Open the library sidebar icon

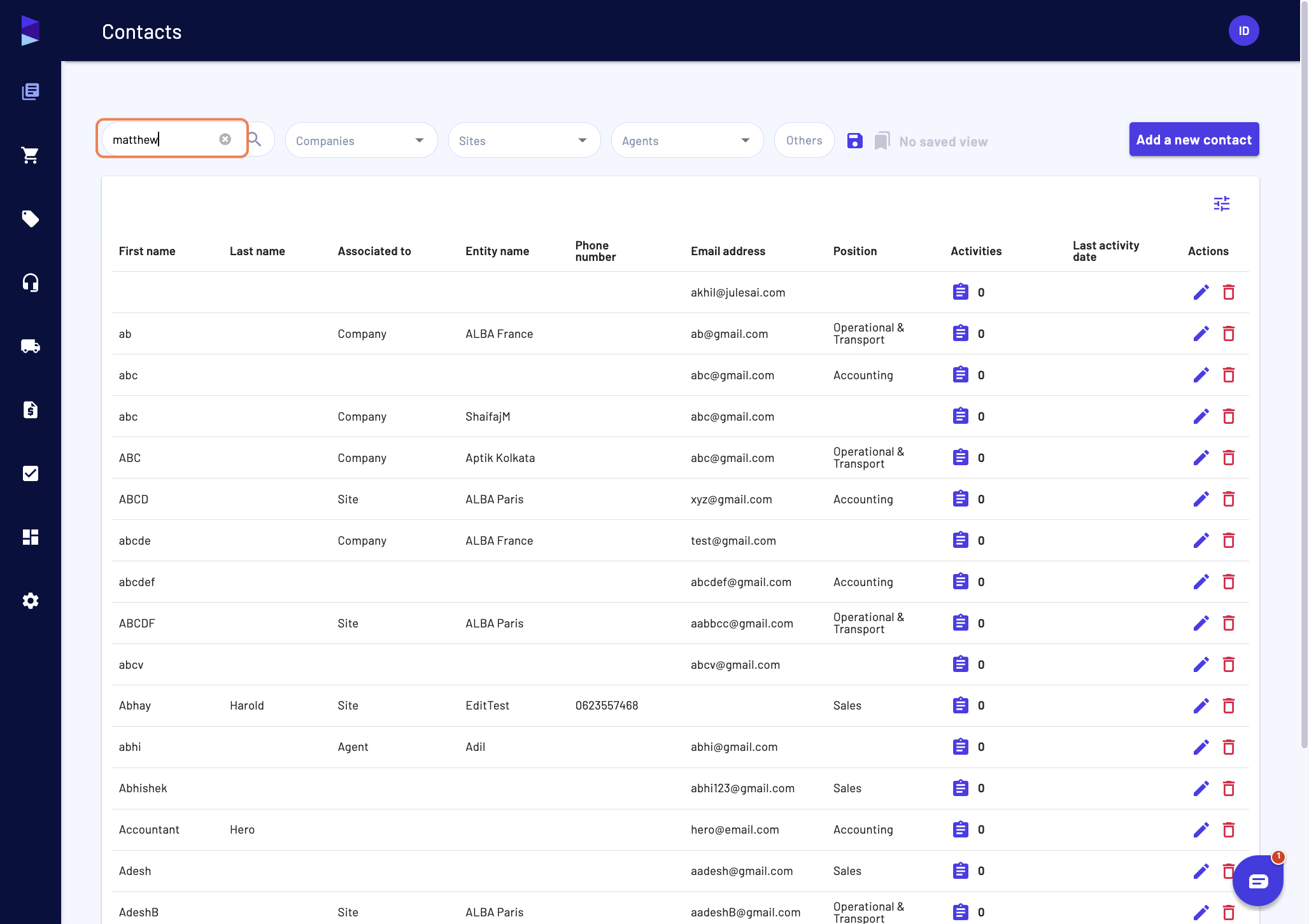coord(31,92)
